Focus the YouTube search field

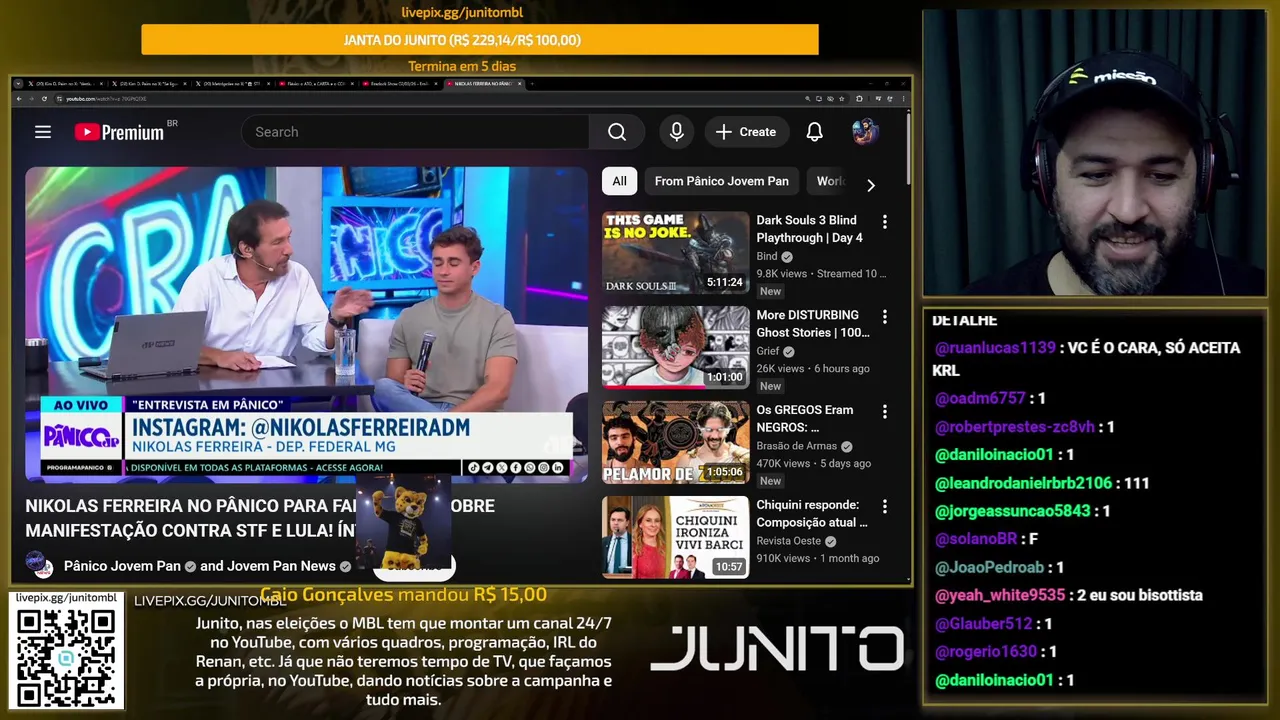click(x=415, y=132)
